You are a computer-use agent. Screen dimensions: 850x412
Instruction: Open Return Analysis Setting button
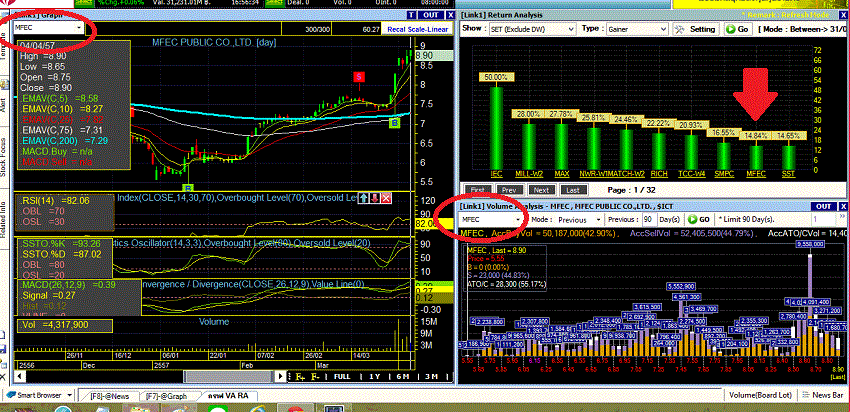pos(697,29)
